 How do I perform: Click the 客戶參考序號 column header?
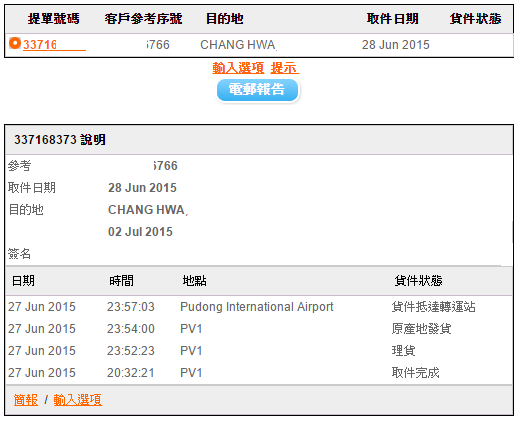pos(143,19)
